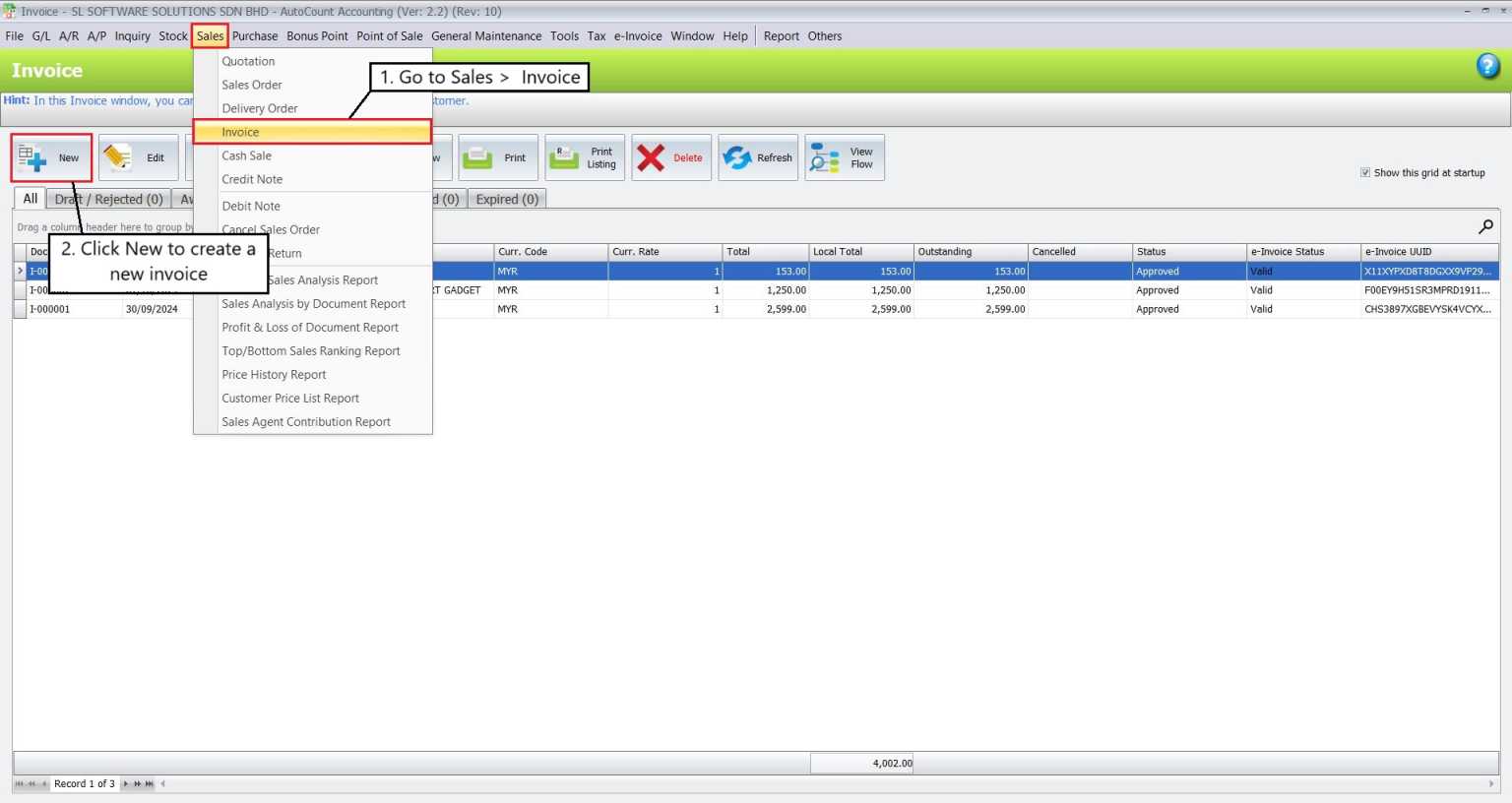
Task: Choose Quotation in the Sales menu
Action: 313,61
